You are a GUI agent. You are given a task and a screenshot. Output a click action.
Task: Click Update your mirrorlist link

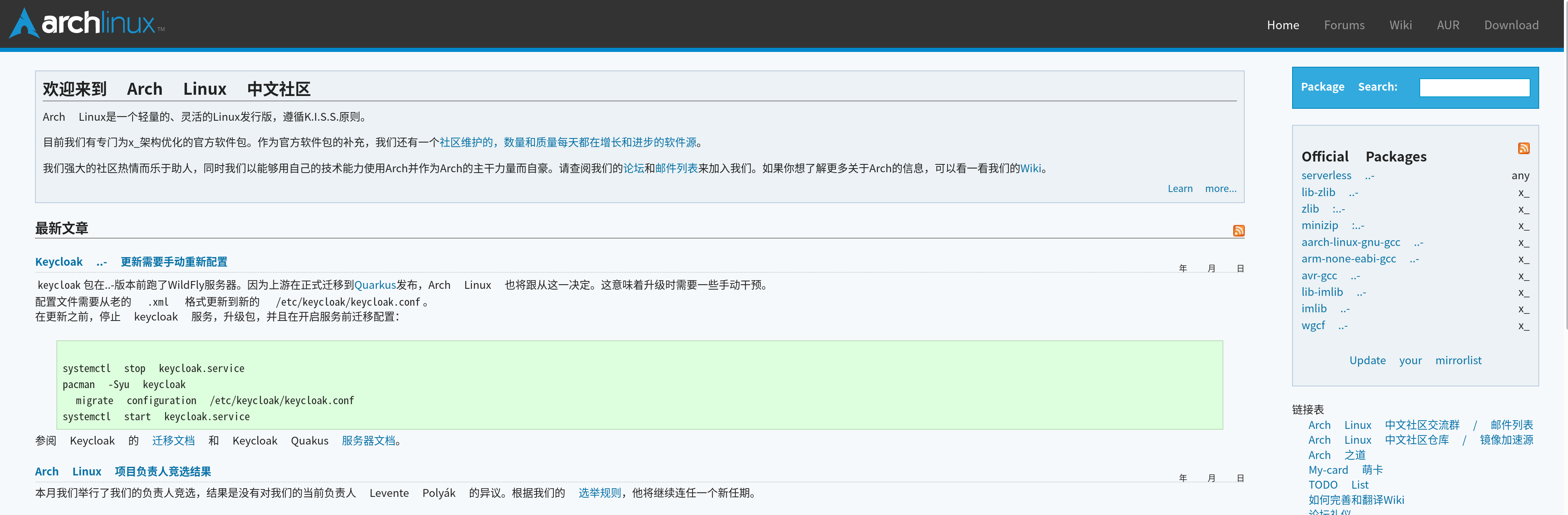pyautogui.click(x=1414, y=360)
